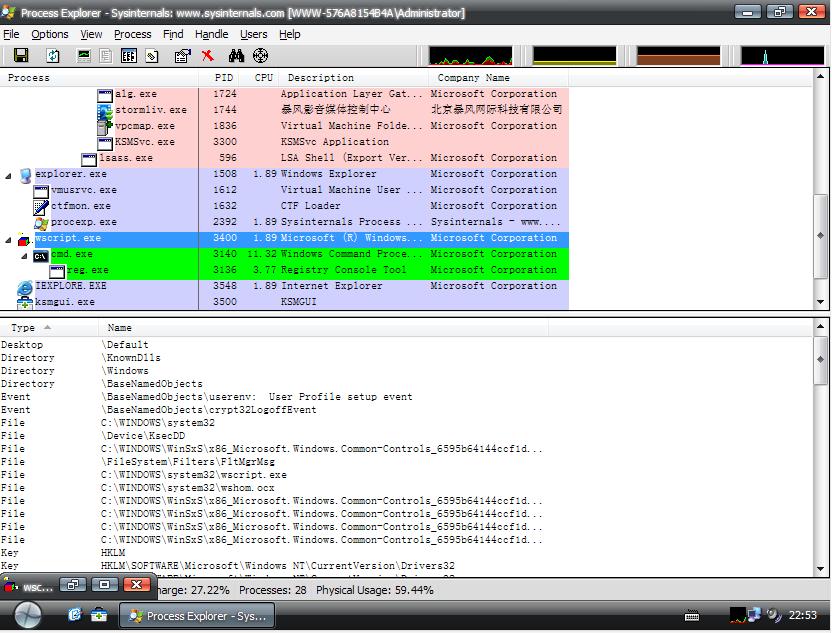
Task: Click the Start button on the taskbar
Action: 27,615
